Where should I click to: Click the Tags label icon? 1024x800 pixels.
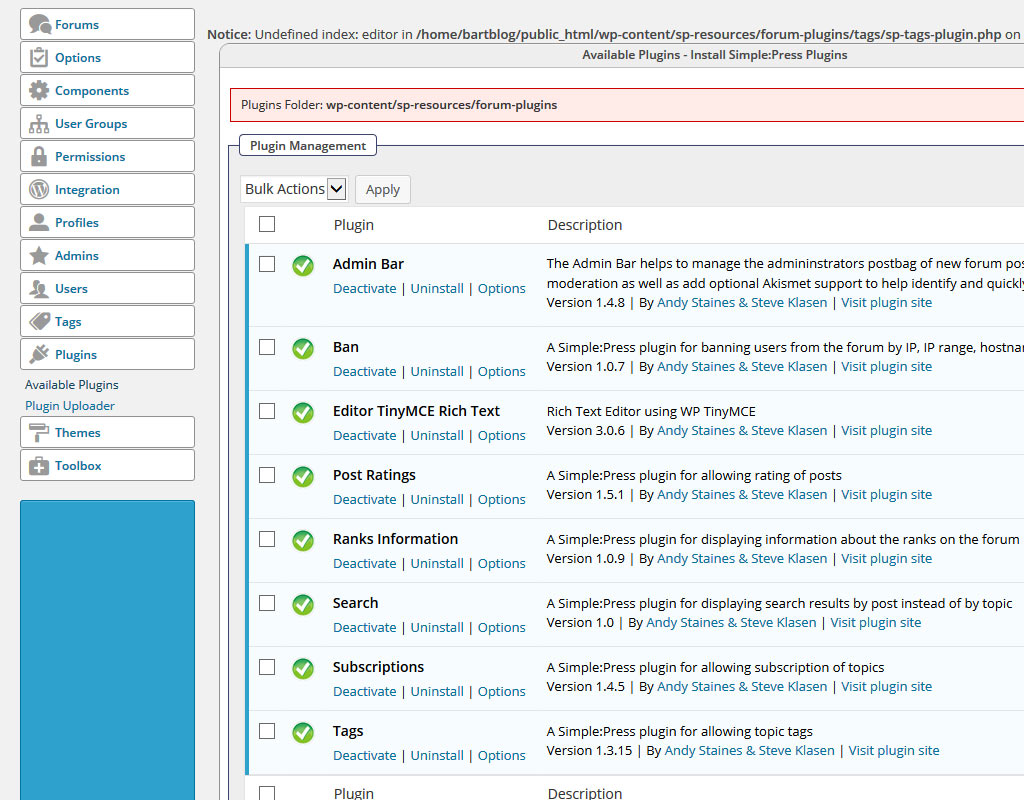(39, 321)
